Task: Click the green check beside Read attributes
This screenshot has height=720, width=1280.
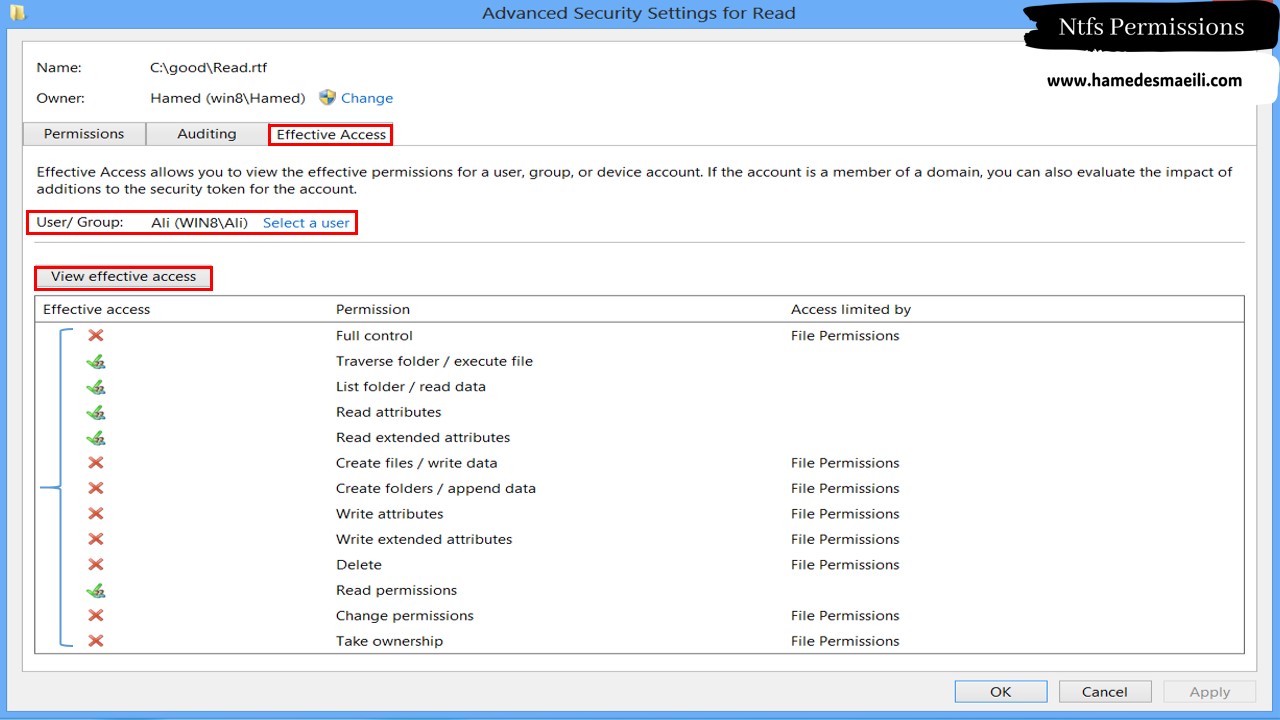Action: [96, 413]
